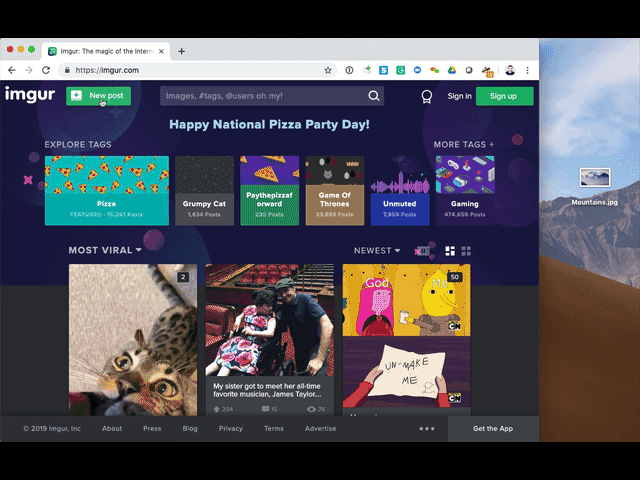Click the views eye icon showing 7K
This screenshot has height=480, width=640.
311,409
